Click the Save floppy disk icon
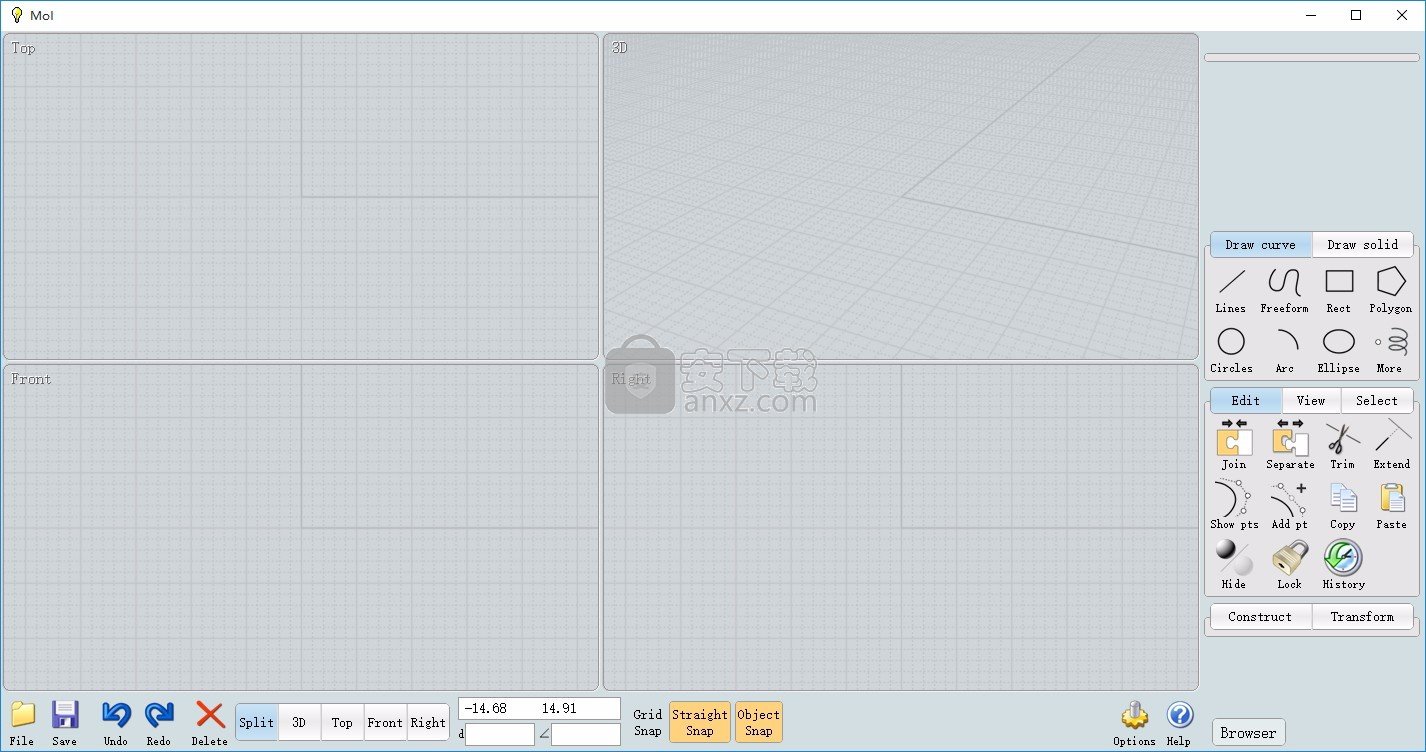 click(x=65, y=715)
